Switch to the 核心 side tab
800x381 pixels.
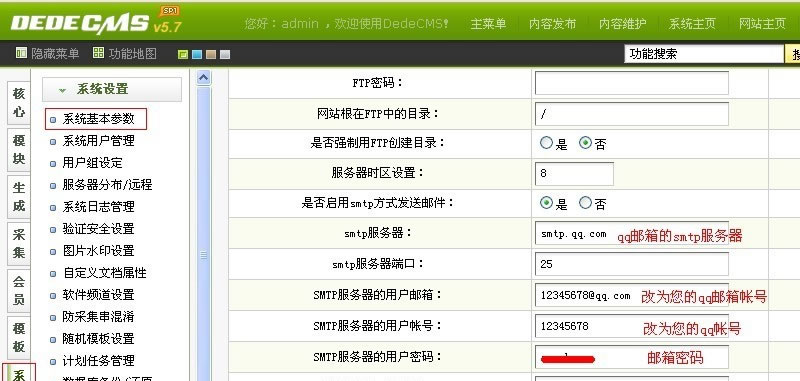click(x=19, y=103)
